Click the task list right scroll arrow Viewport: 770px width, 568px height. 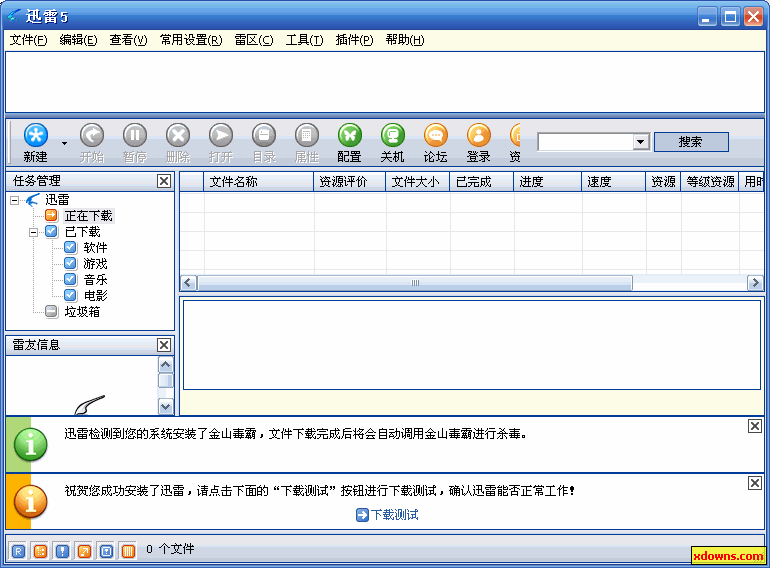point(755,283)
